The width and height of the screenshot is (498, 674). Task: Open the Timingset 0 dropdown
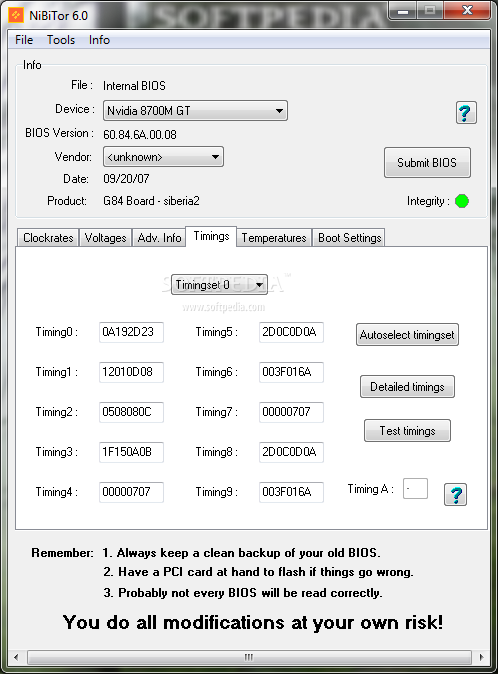(219, 285)
